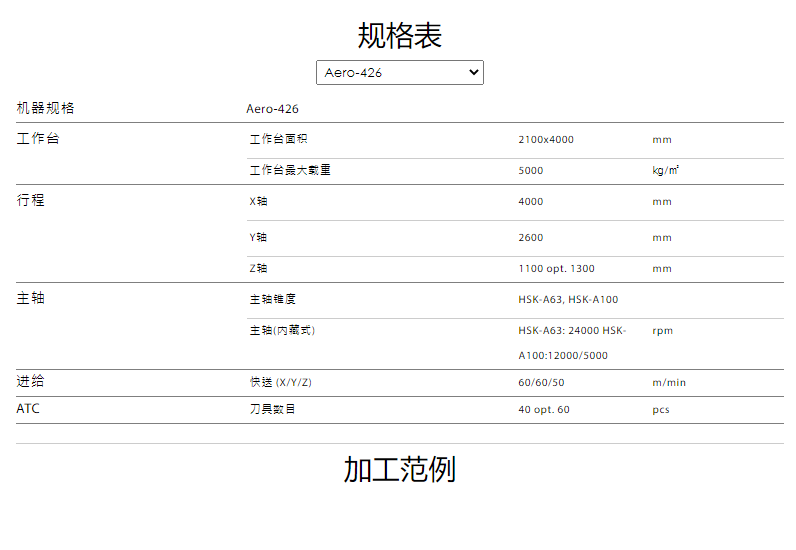
Task: Click the 5000 load value
Action: tap(530, 171)
